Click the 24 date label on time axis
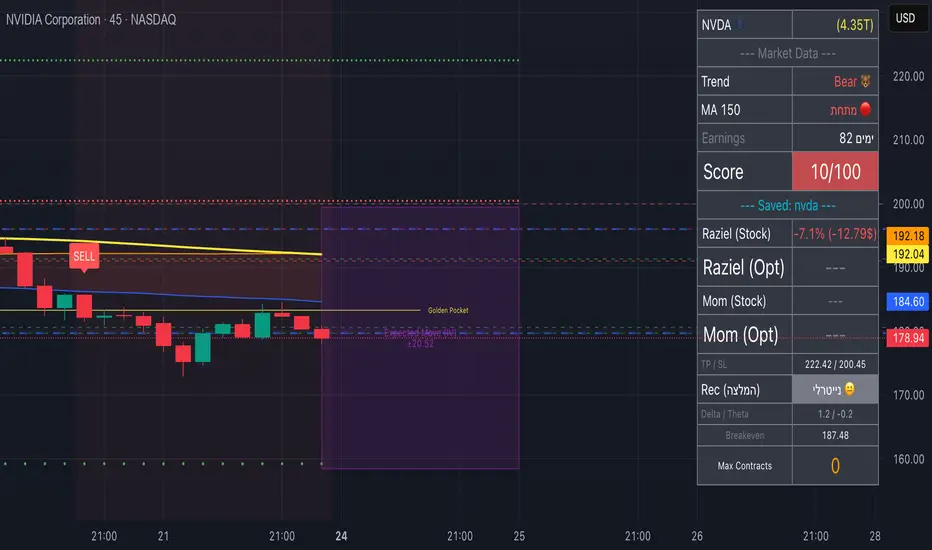 point(341,536)
